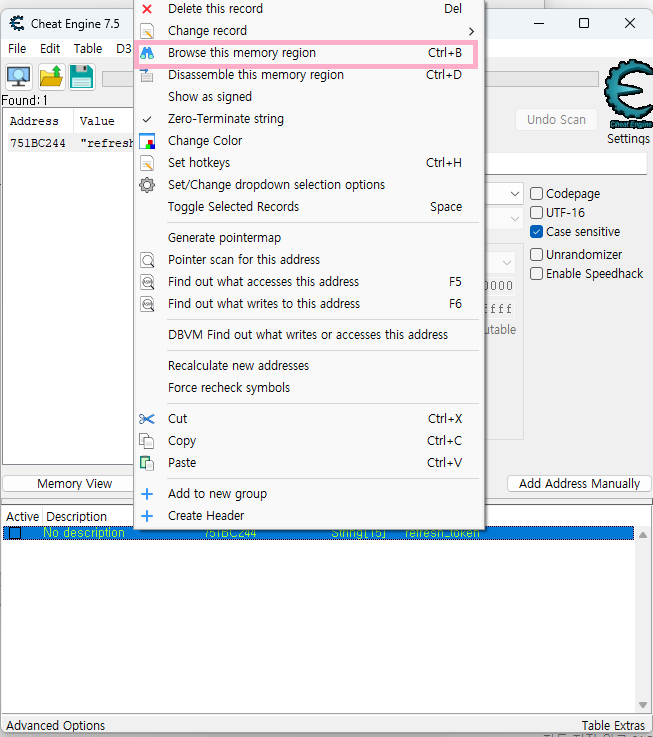
Task: Open the value type dropdown arrow
Action: pyautogui.click(x=515, y=219)
